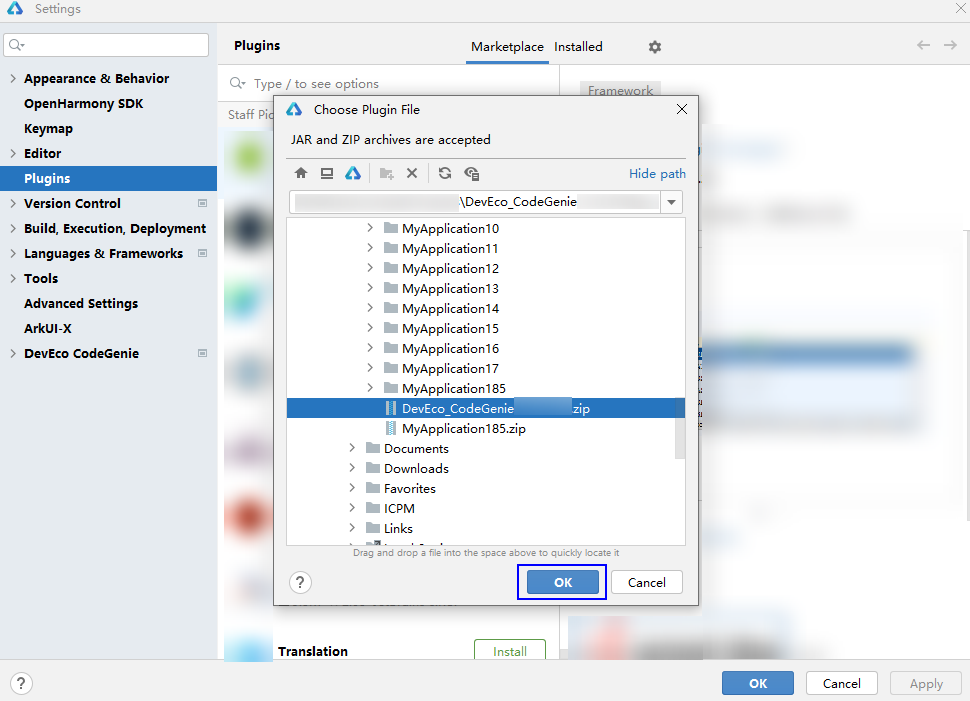
Task: Select the MyApplication17 folder
Action: (450, 368)
